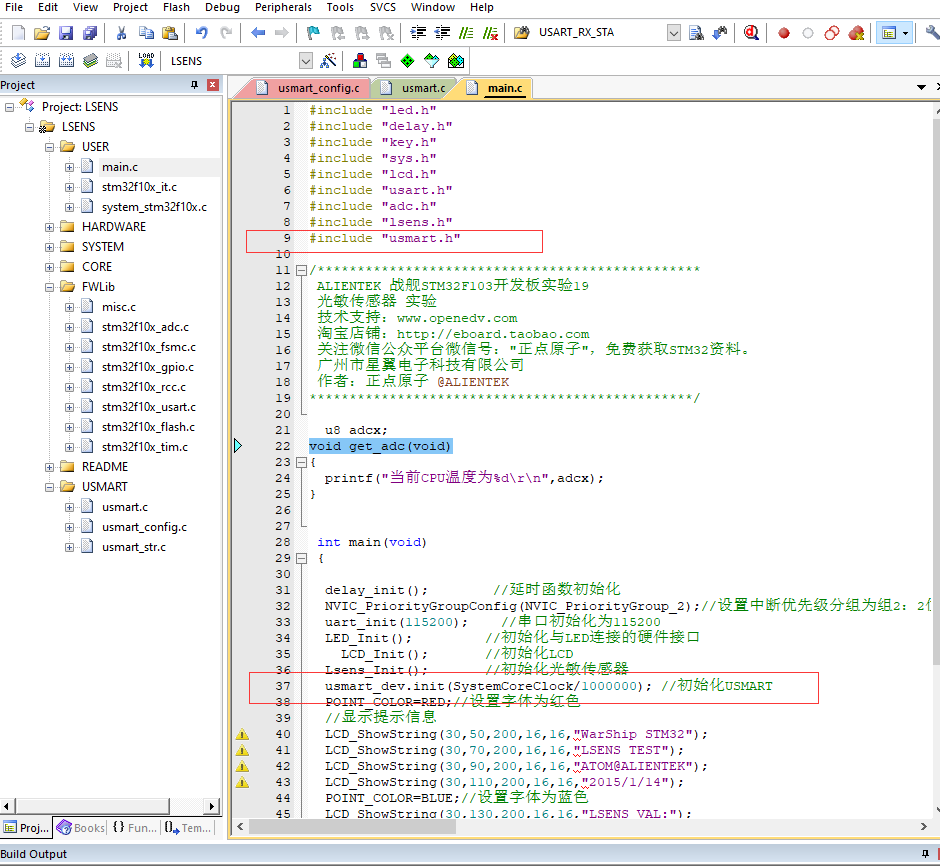
Task: Navigate forward with the arrow icon
Action: coord(282,33)
